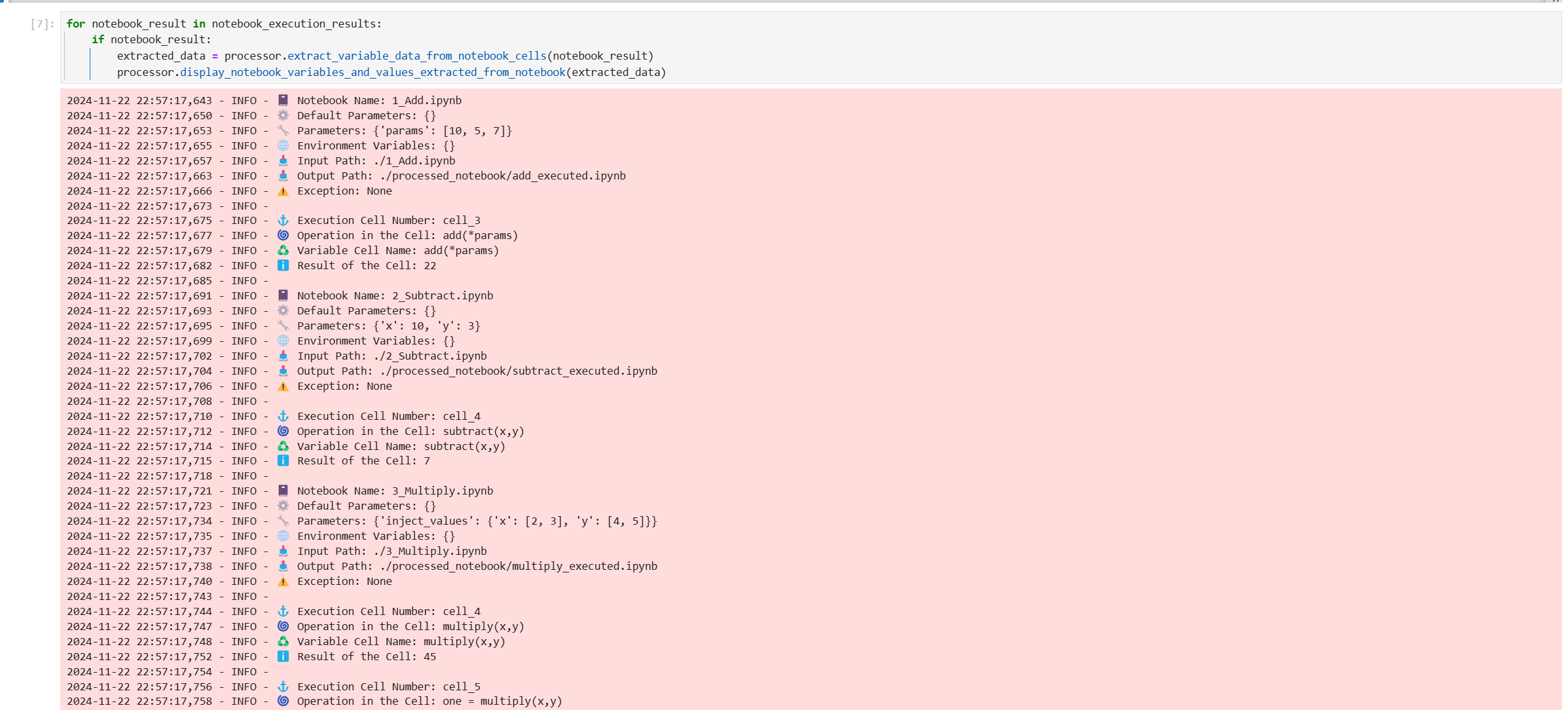This screenshot has width=1568, height=710.
Task: Click the outbox icon beside Output Path subtract_executed.ipynb
Action: (283, 371)
